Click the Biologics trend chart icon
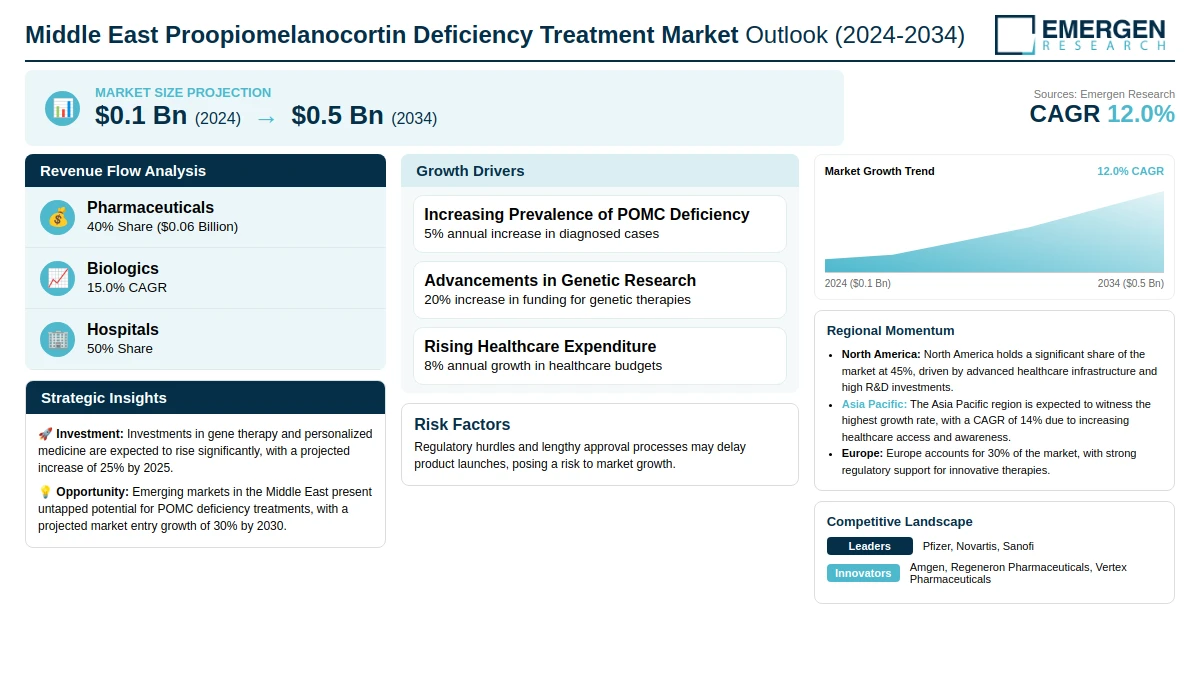The image size is (1200, 700). (58, 278)
